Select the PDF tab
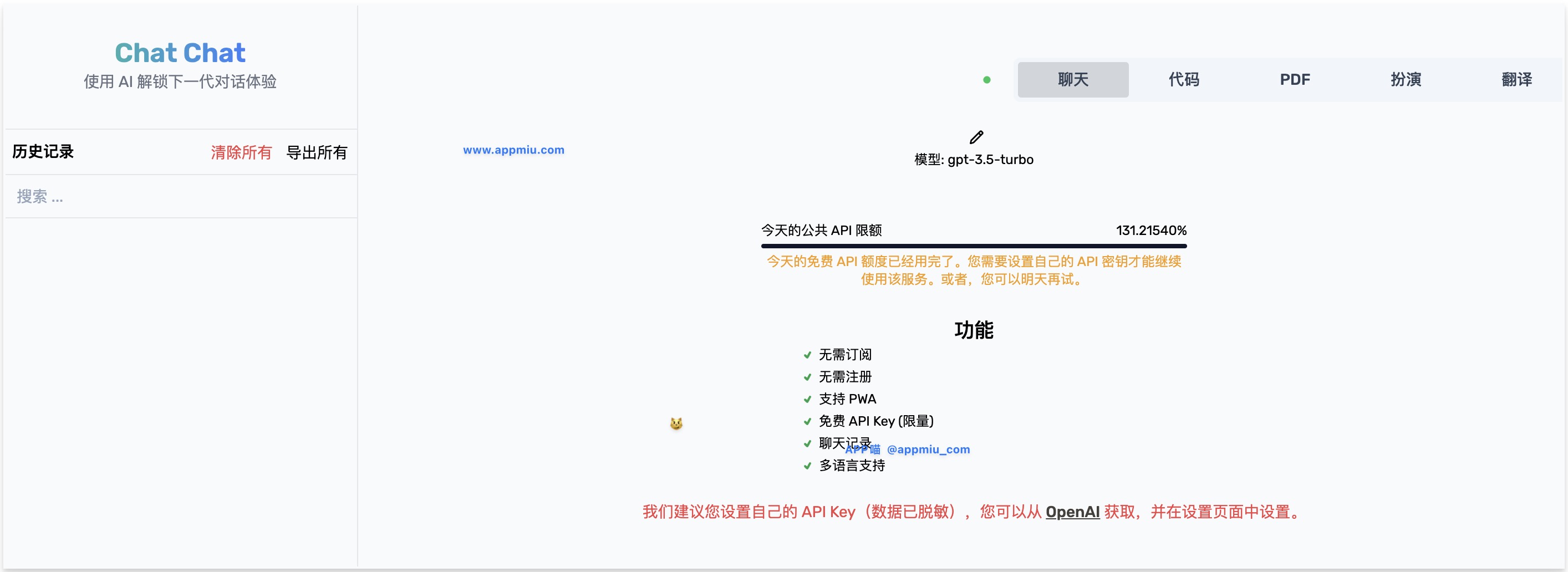Screen dimensions: 1568x572 [1294, 80]
